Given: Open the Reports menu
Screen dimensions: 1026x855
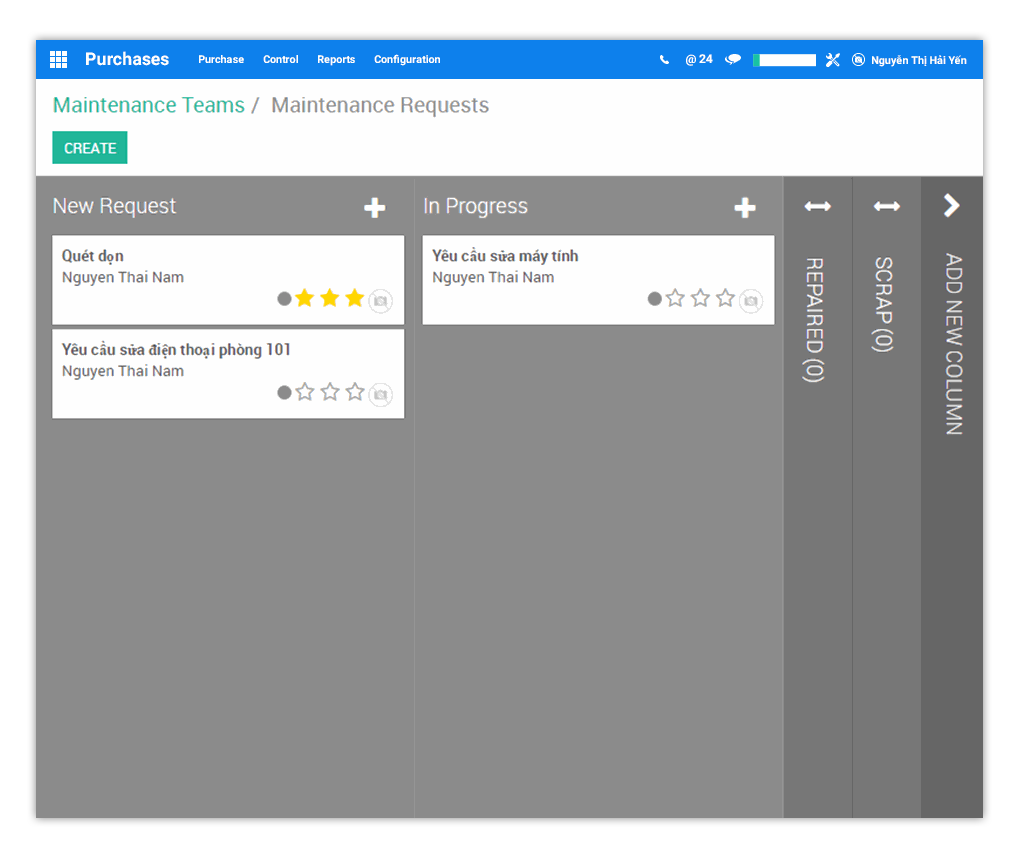Looking at the screenshot, I should [336, 59].
